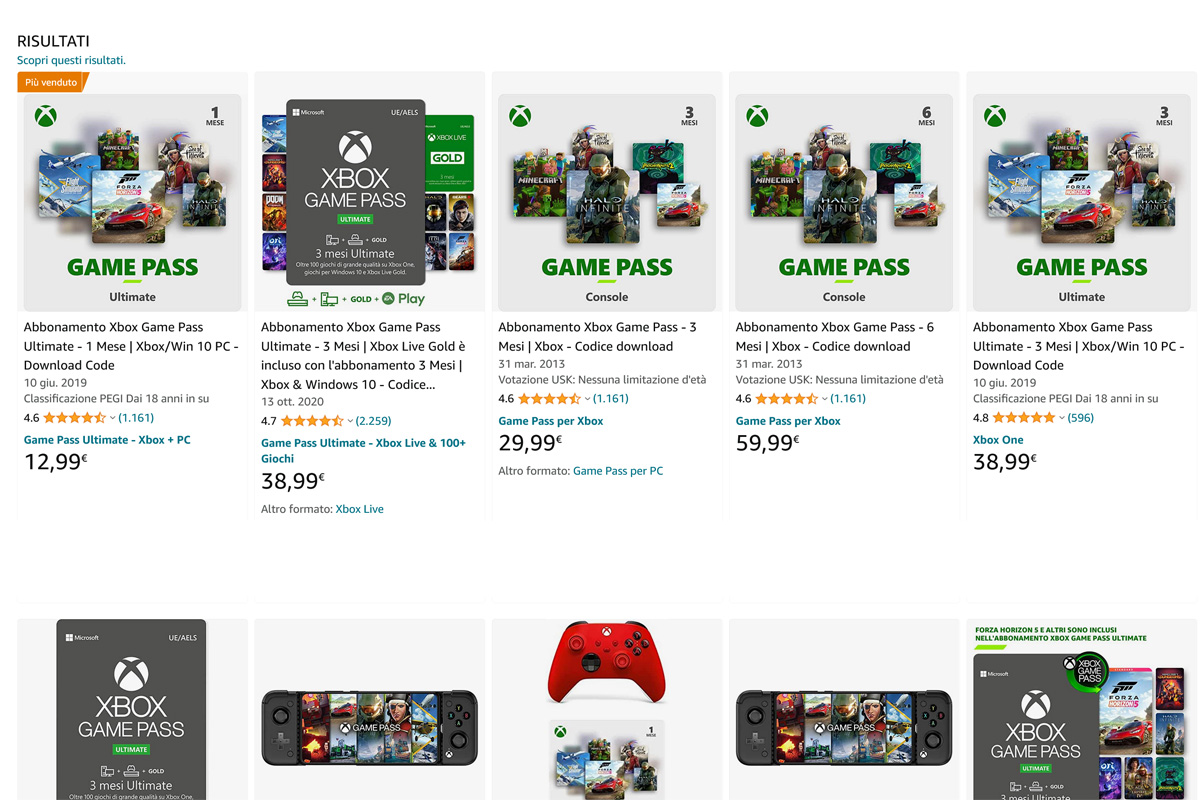The height and width of the screenshot is (800, 1200).
Task: View the 596 customer reviews
Action: 1081,418
